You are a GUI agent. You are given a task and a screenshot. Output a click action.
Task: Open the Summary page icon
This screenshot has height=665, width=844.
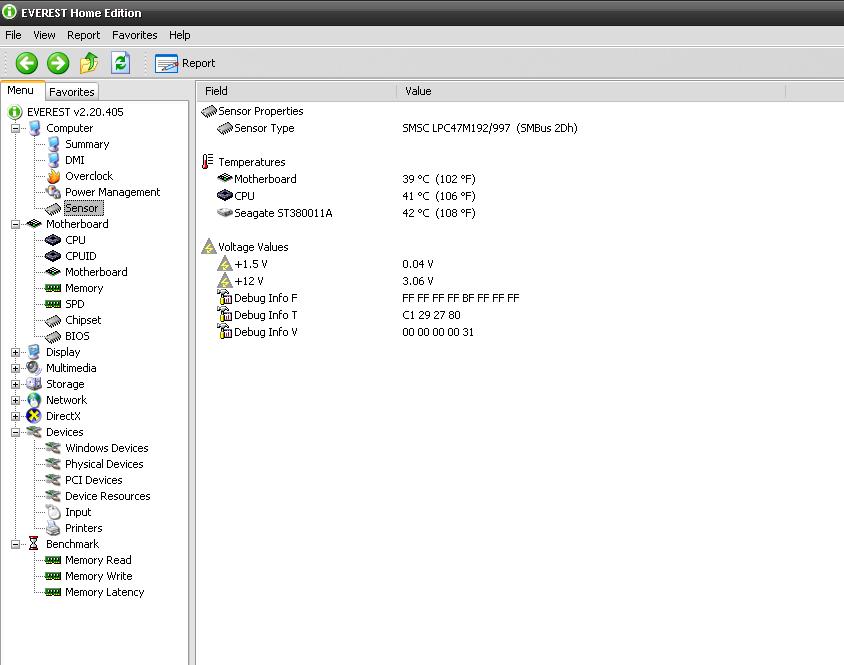(x=53, y=144)
